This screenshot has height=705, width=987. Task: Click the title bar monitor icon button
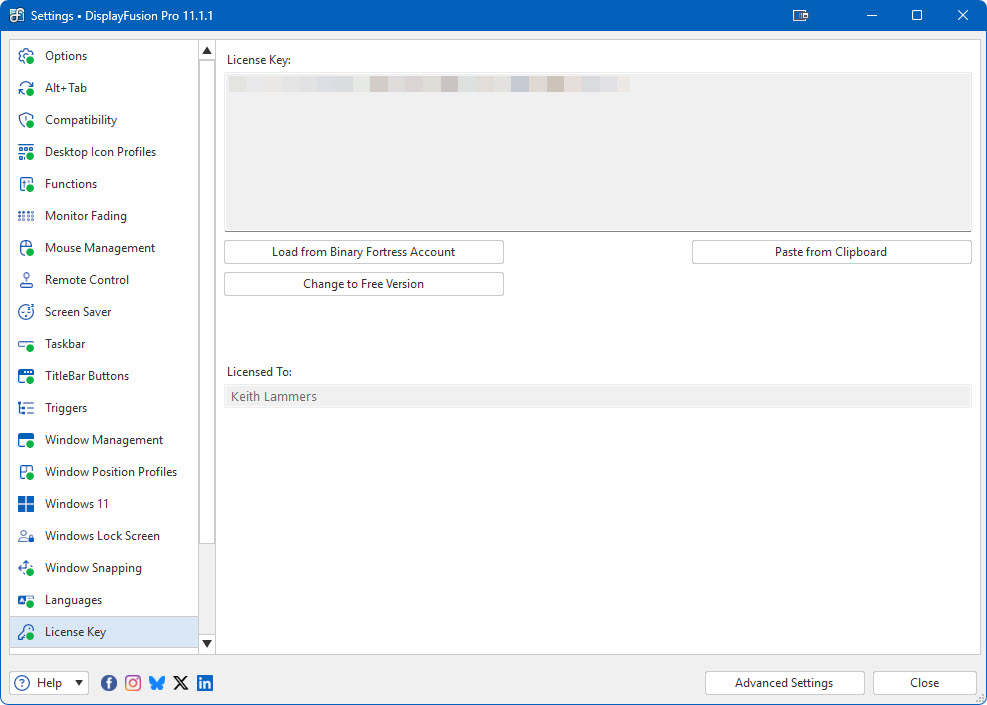point(800,16)
